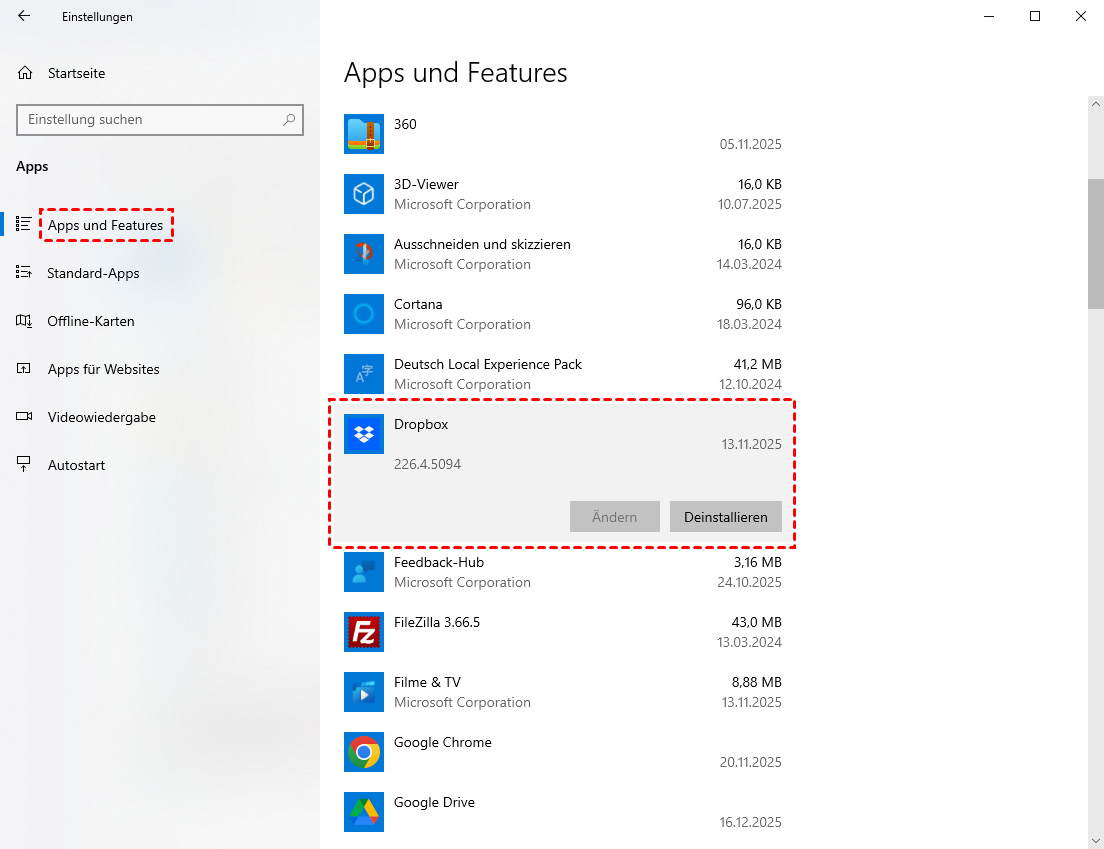Screen dimensions: 1104x849
Task: Click the Dropbox app name
Action: [x=421, y=424]
